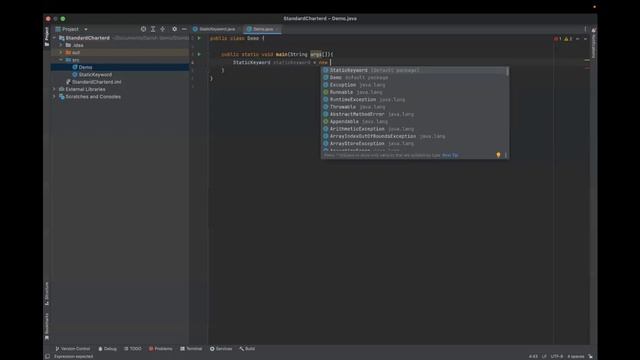Click the 4 spaces indent setting in status bar
The image size is (640, 360).
pyautogui.click(x=576, y=356)
